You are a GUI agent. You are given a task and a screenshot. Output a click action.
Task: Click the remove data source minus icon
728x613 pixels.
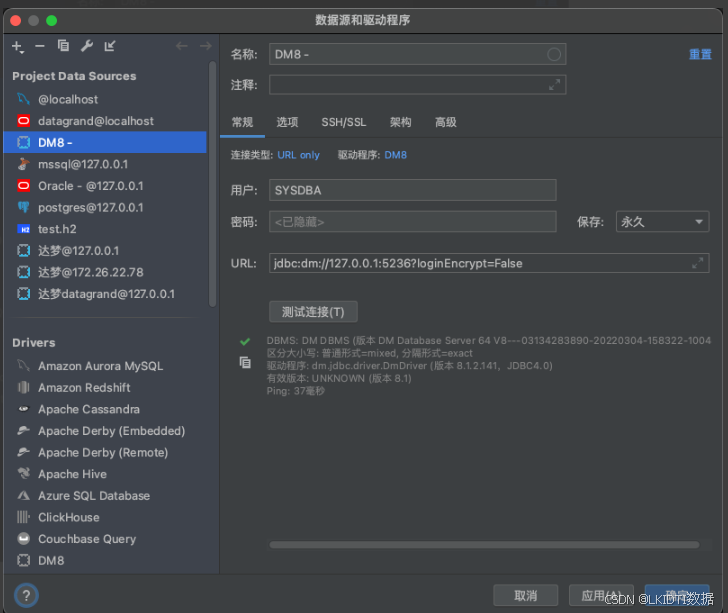click(x=40, y=46)
